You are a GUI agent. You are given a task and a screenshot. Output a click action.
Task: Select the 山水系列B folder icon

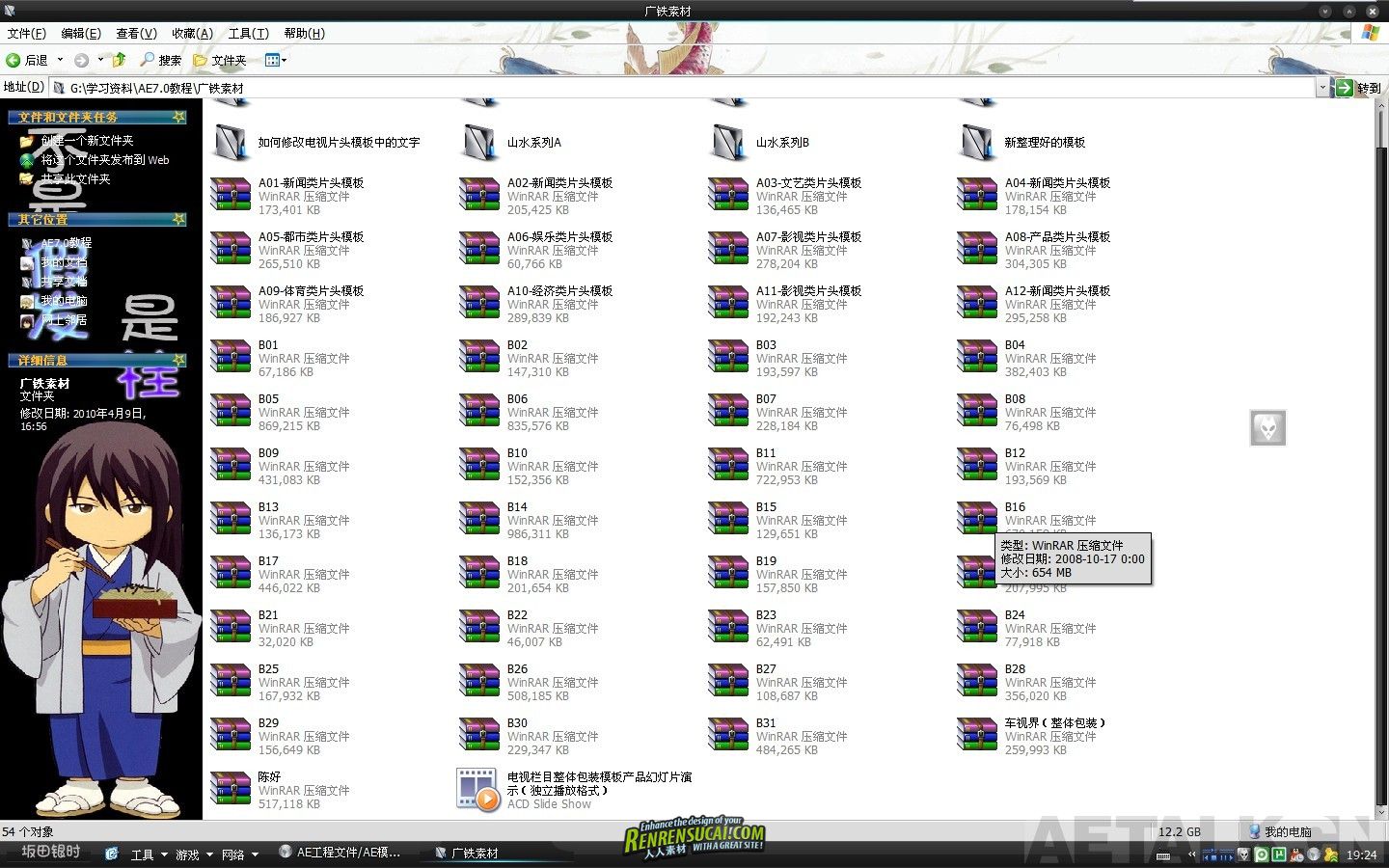point(728,142)
